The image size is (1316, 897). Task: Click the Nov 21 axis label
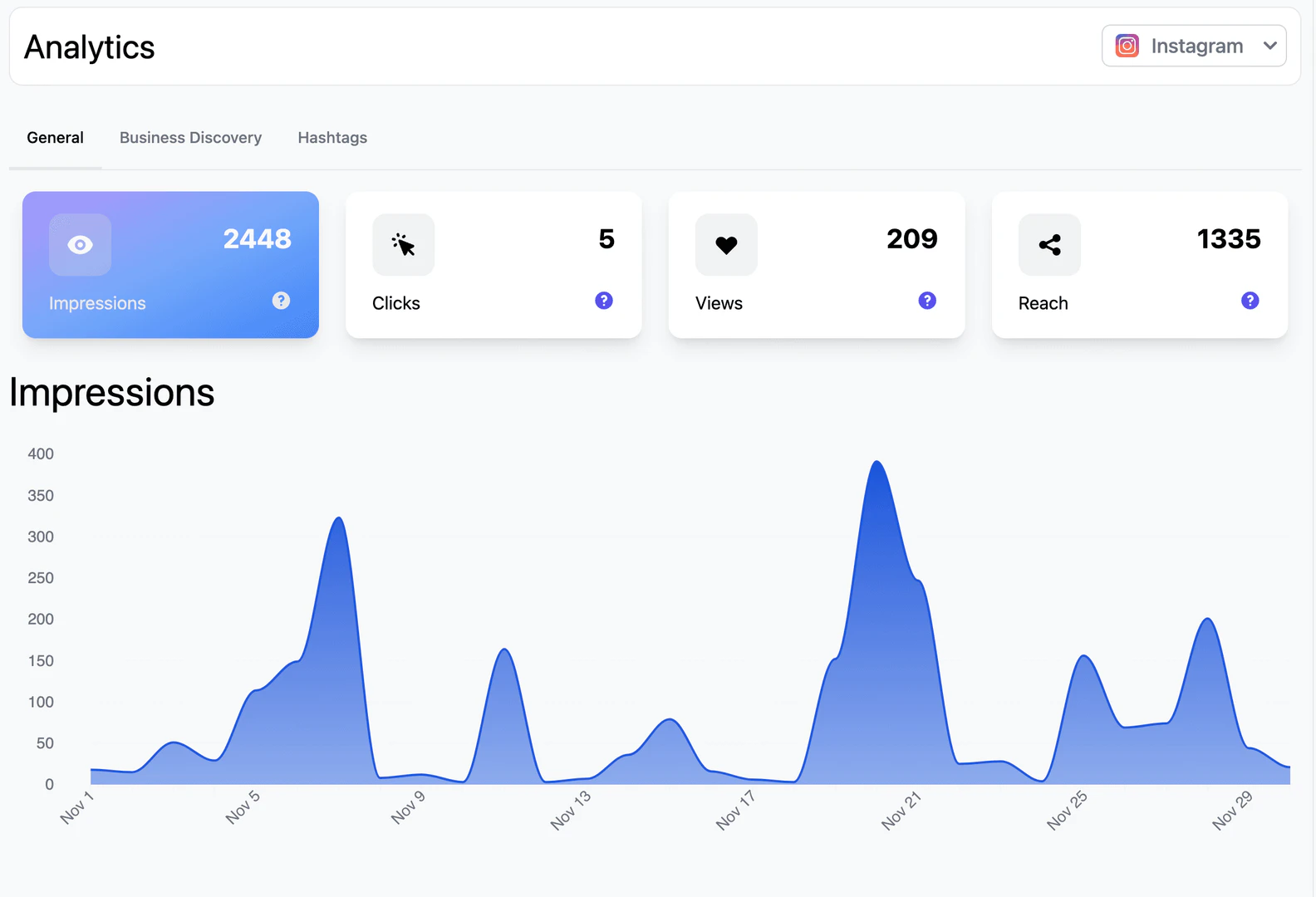pos(901,810)
